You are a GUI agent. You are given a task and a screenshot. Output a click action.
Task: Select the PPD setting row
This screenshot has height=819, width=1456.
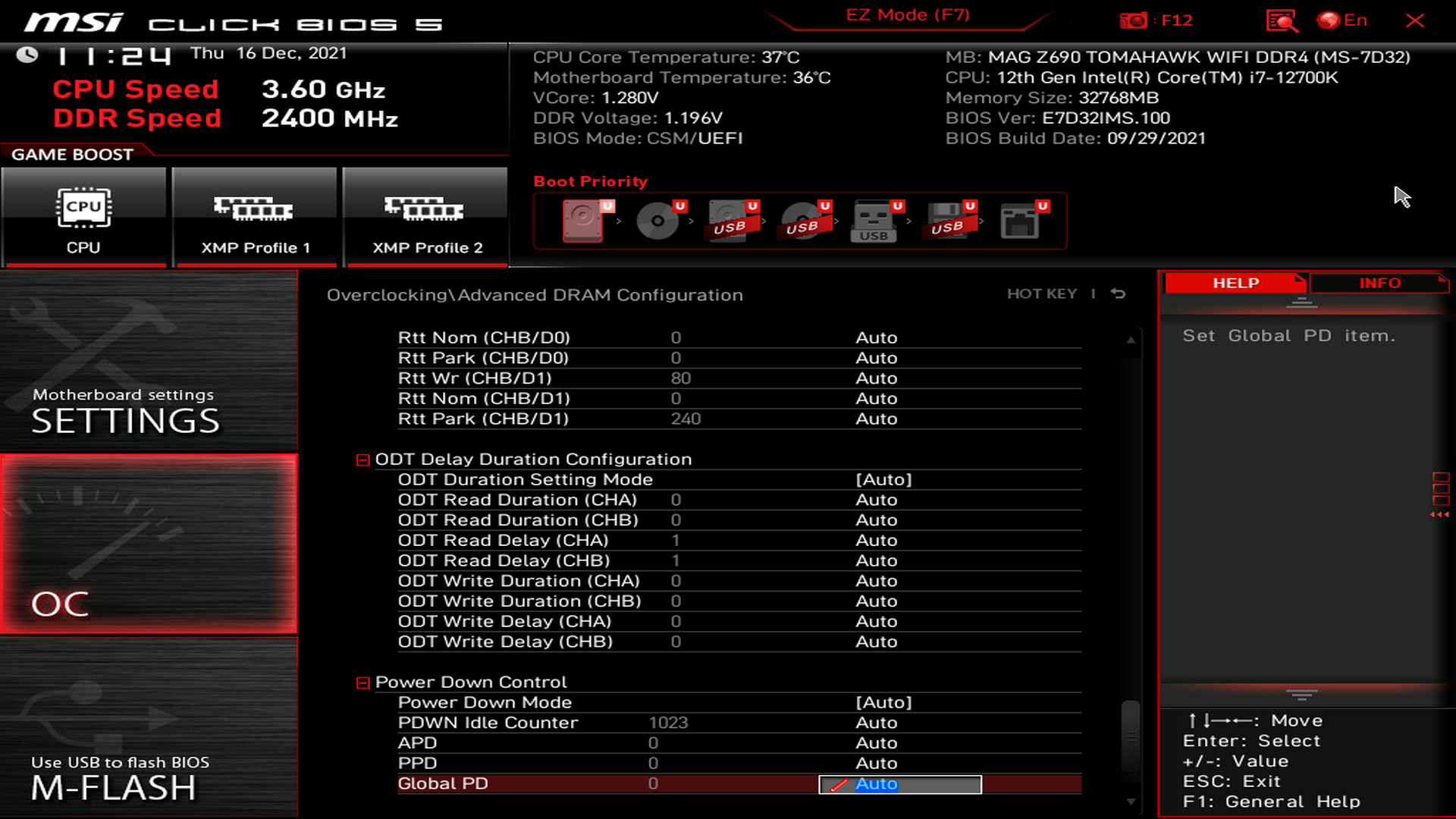739,764
